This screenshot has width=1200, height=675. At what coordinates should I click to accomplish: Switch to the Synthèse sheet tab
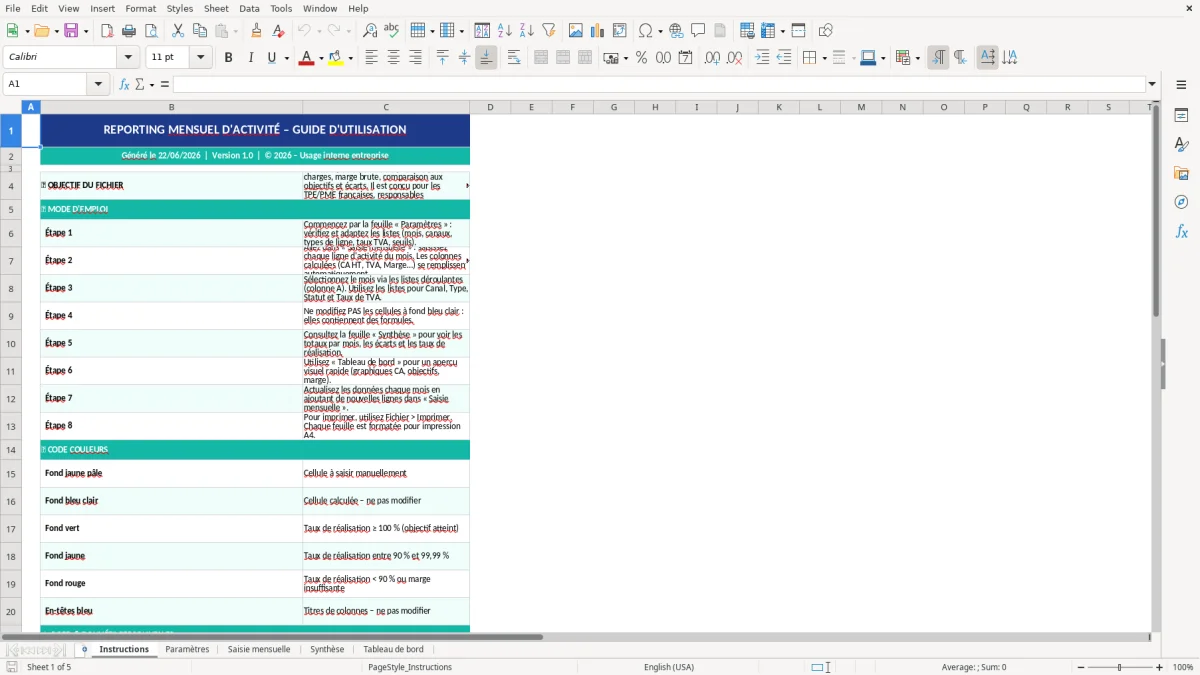[327, 649]
